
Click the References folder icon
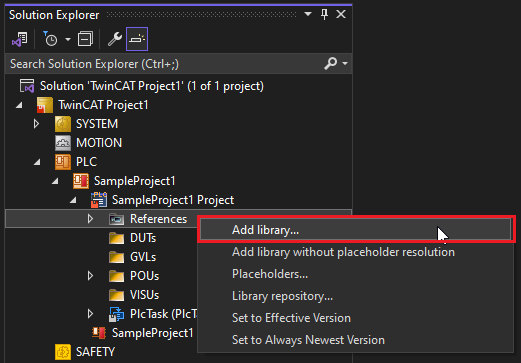117,219
